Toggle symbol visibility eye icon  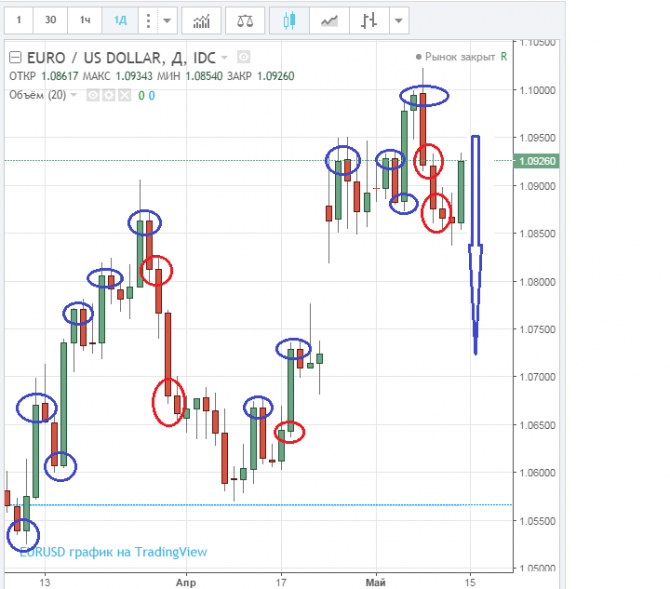[x=244, y=57]
